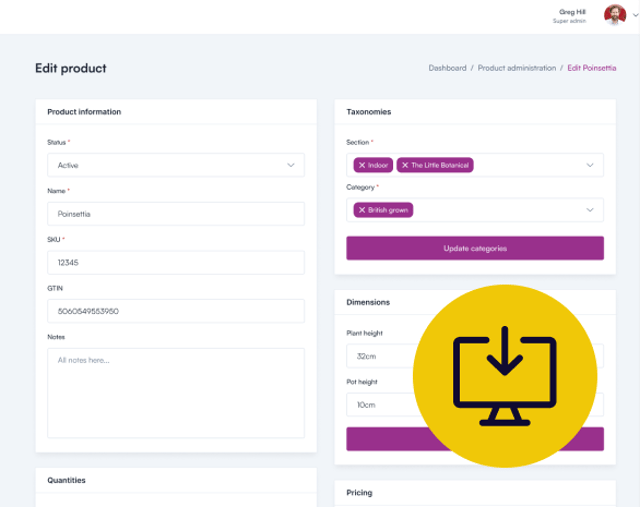Image resolution: width=640 pixels, height=507 pixels.
Task: Focus the SKU input field
Action: pos(176,262)
